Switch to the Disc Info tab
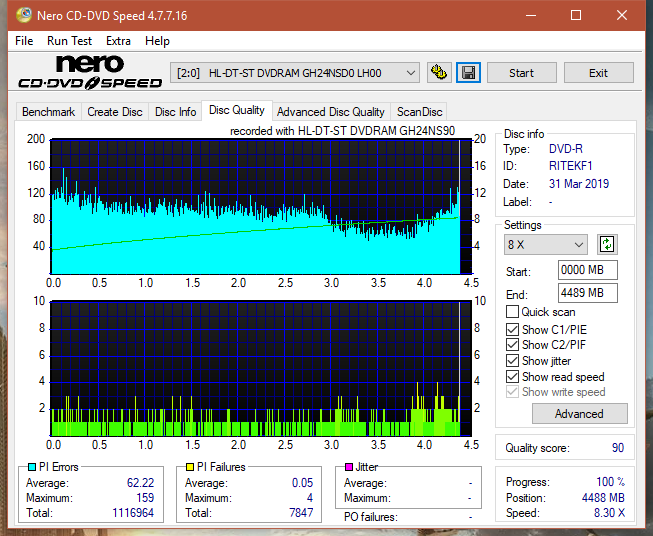The width and height of the screenshot is (653, 536). [x=175, y=112]
